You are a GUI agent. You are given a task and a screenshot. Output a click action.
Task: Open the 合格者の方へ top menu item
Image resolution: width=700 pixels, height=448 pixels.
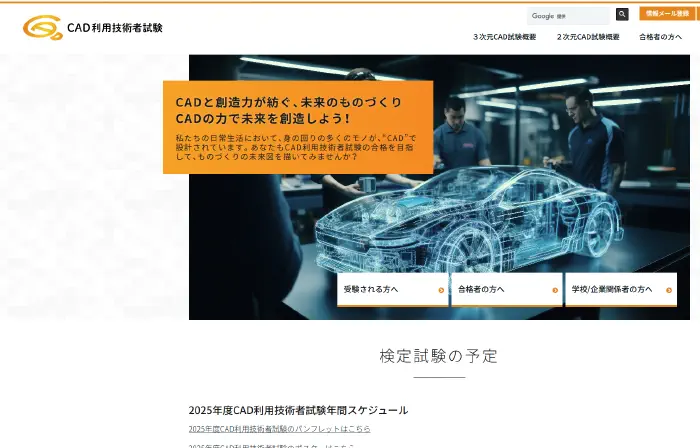[x=660, y=37]
